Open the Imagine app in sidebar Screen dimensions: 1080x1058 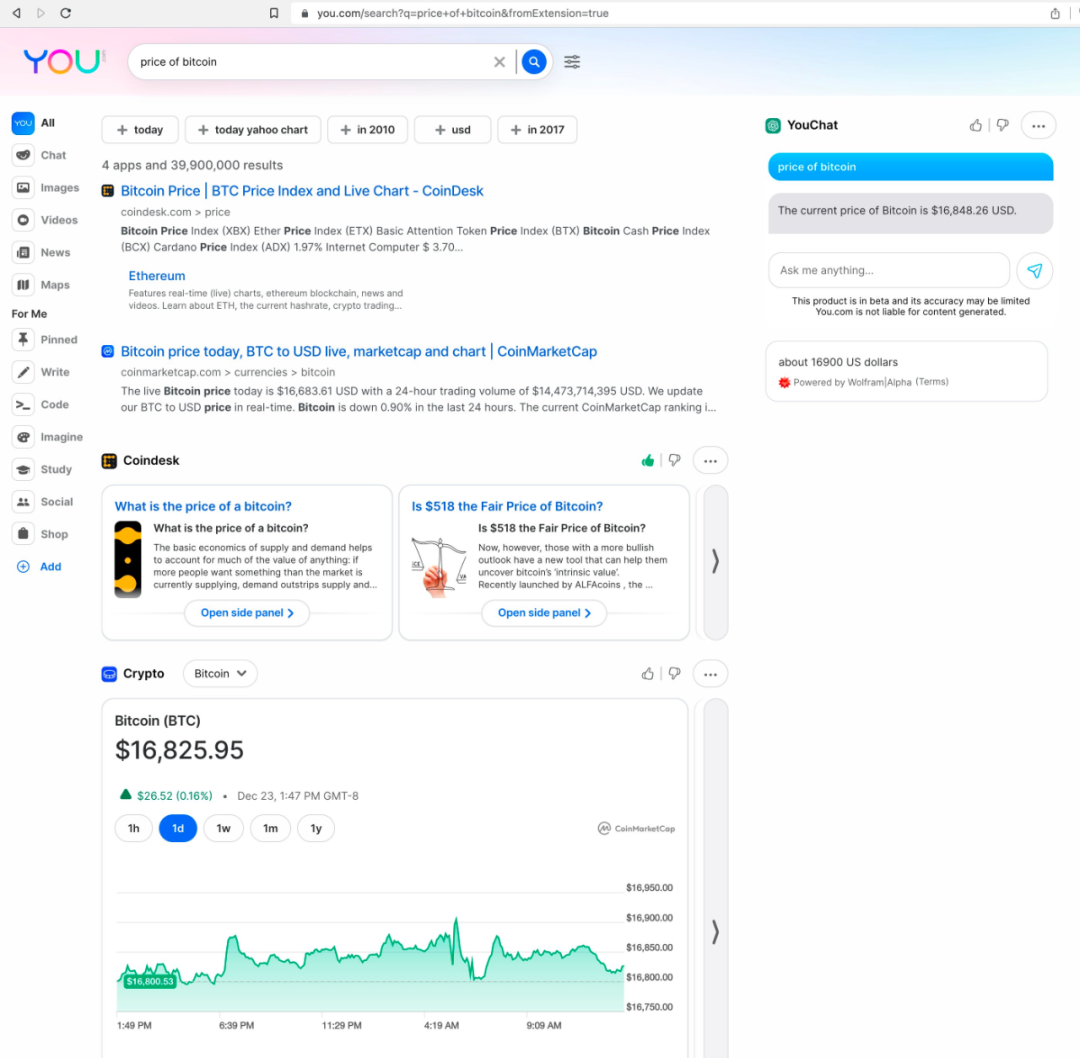pyautogui.click(x=48, y=437)
